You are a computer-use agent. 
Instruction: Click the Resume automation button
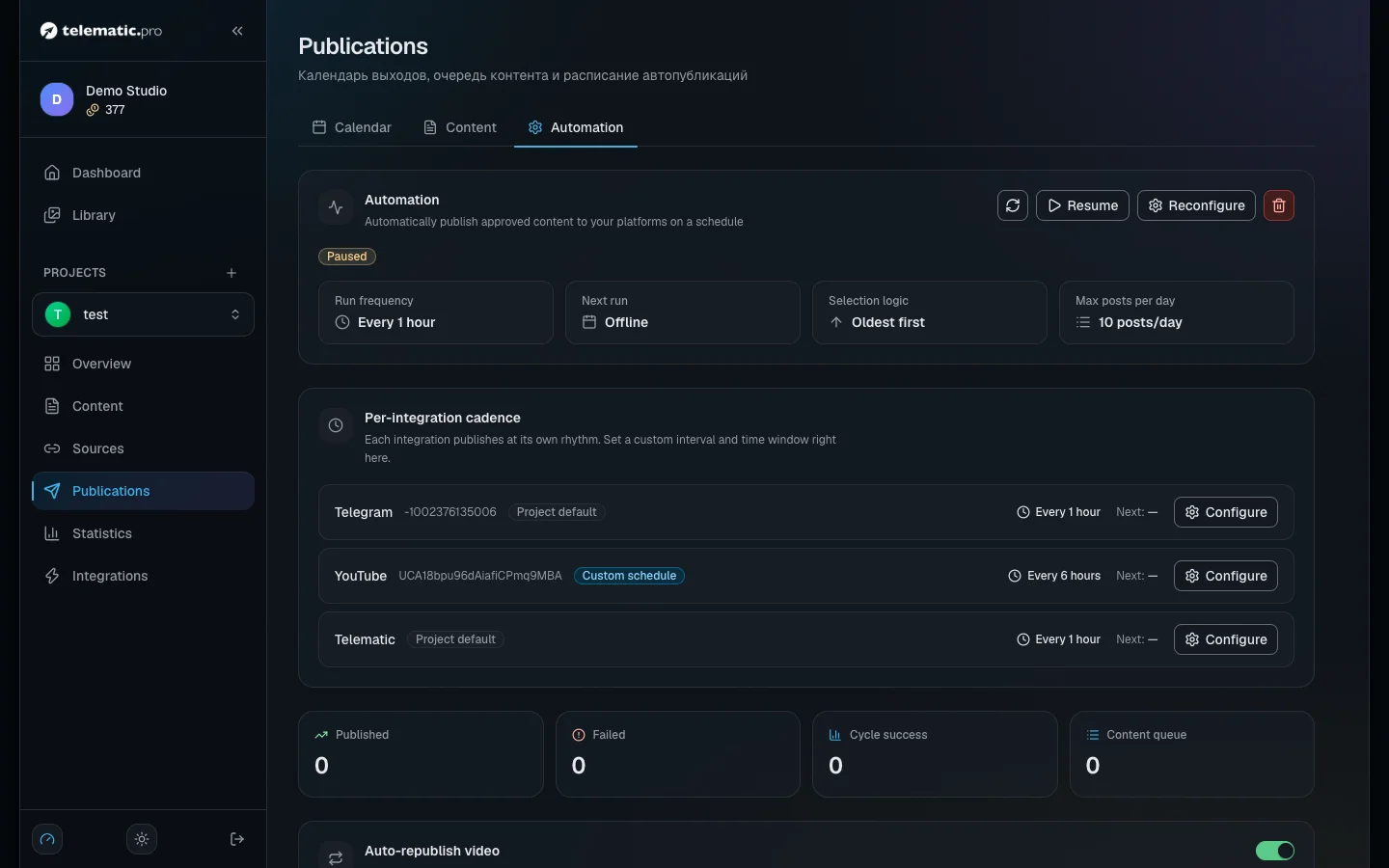(1082, 205)
